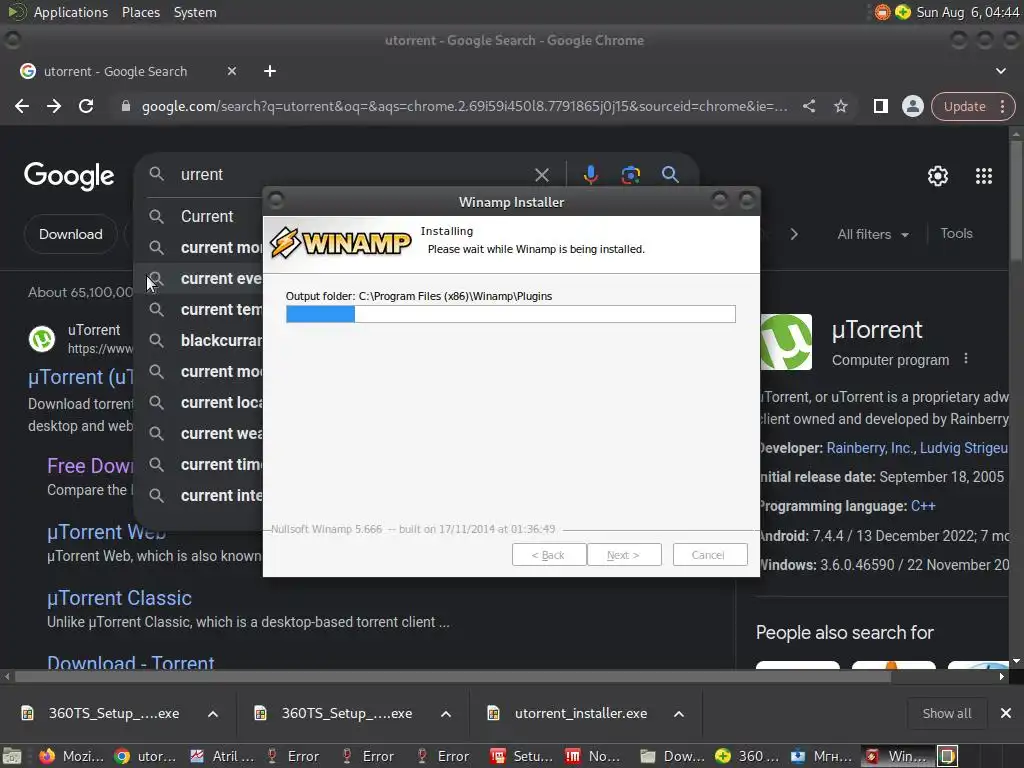Bookmark the page with the star icon

pyautogui.click(x=840, y=106)
